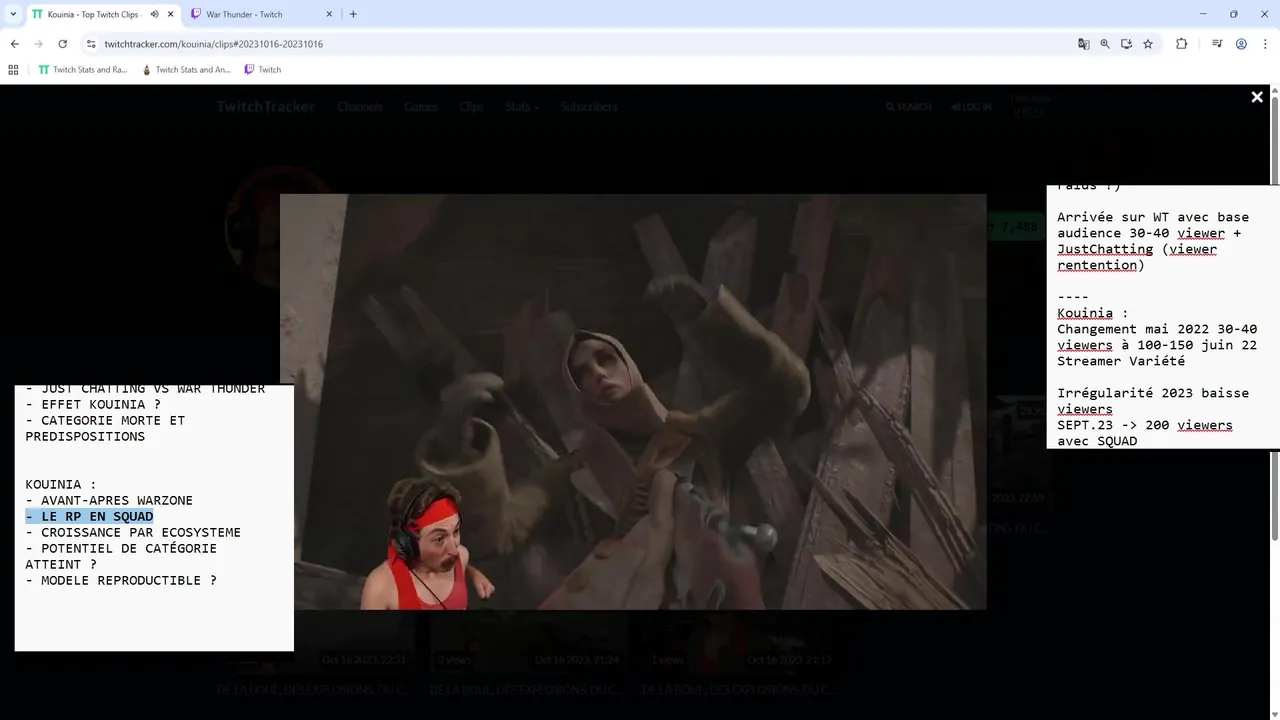Image resolution: width=1280 pixels, height=720 pixels.
Task: Click 'Streamer Variété' in the right note
Action: point(1121,361)
